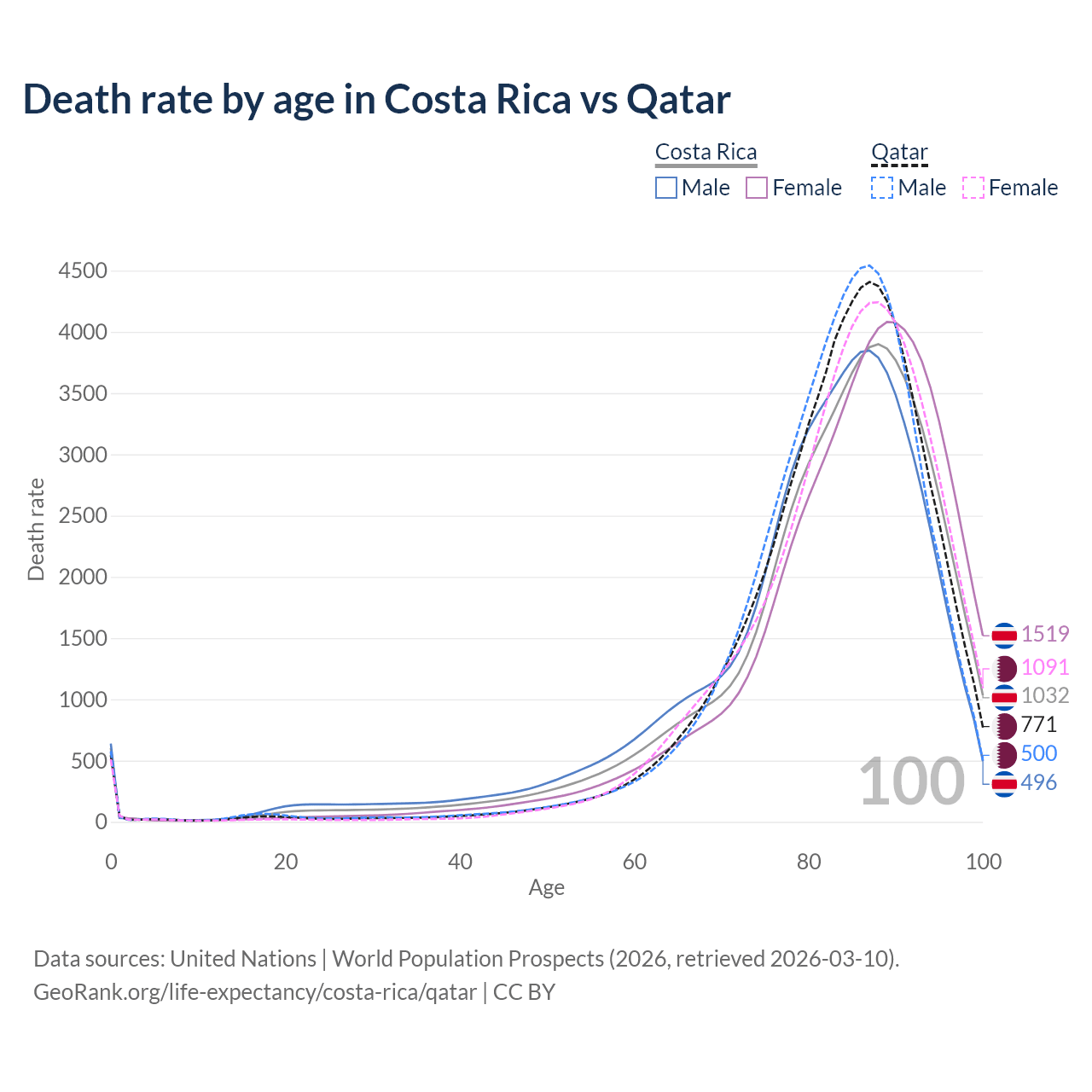Click the Qatar flag beside value 500
Image resolution: width=1092 pixels, height=1092 pixels.
pos(1006,754)
